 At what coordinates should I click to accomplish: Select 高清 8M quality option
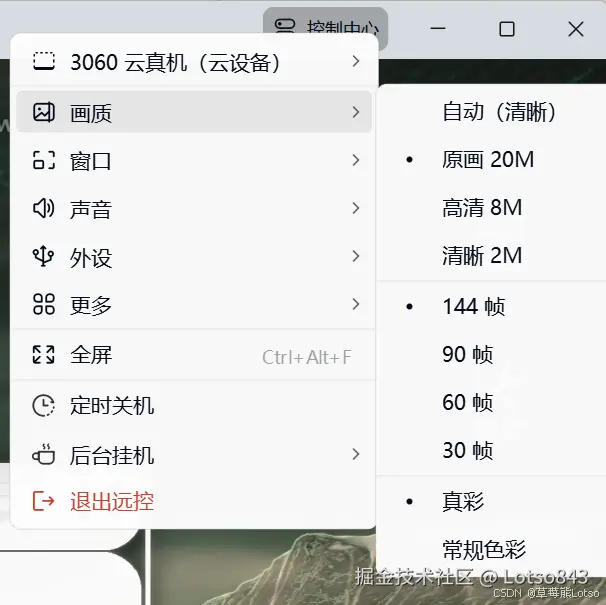coord(492,208)
